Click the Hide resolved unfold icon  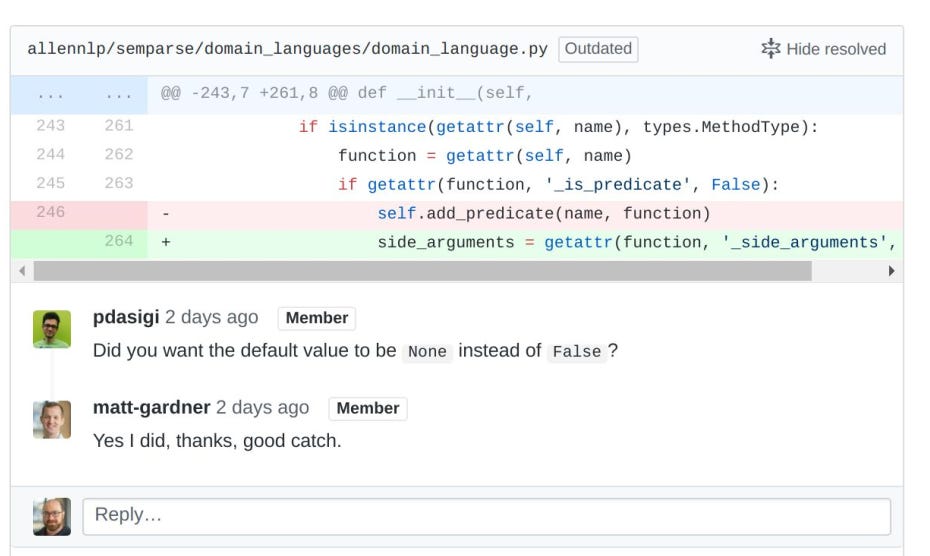770,49
